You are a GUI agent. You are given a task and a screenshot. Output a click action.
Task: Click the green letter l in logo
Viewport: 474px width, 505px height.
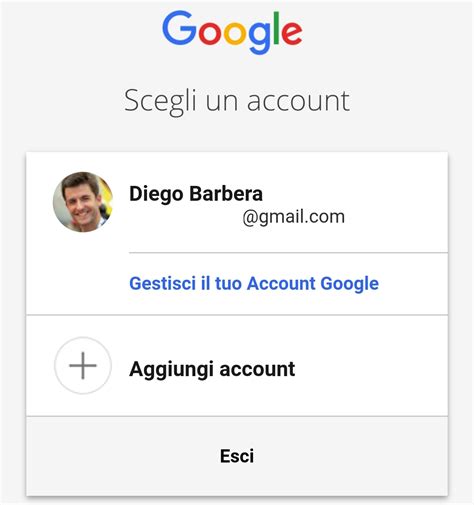pos(276,28)
